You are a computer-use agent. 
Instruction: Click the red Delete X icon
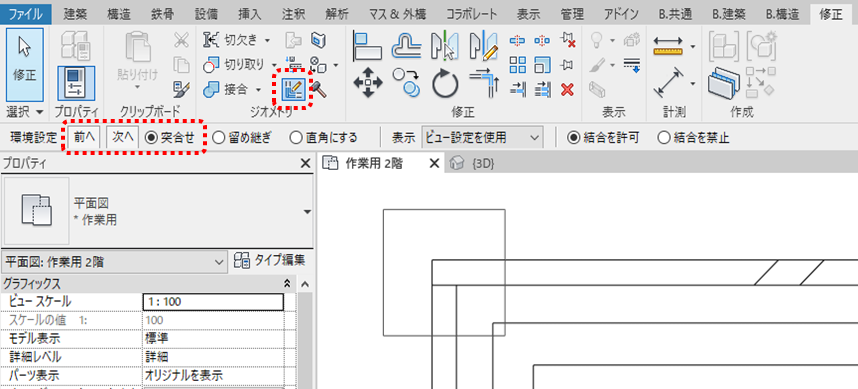[567, 89]
